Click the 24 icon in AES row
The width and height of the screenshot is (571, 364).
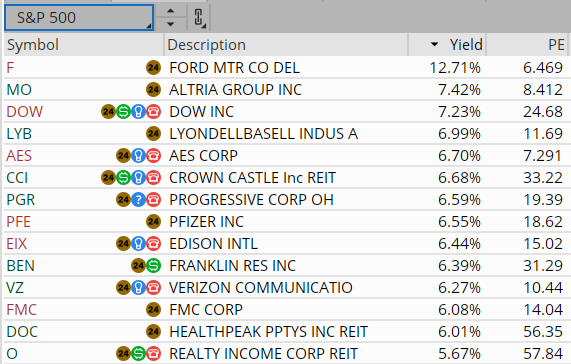[x=123, y=156]
